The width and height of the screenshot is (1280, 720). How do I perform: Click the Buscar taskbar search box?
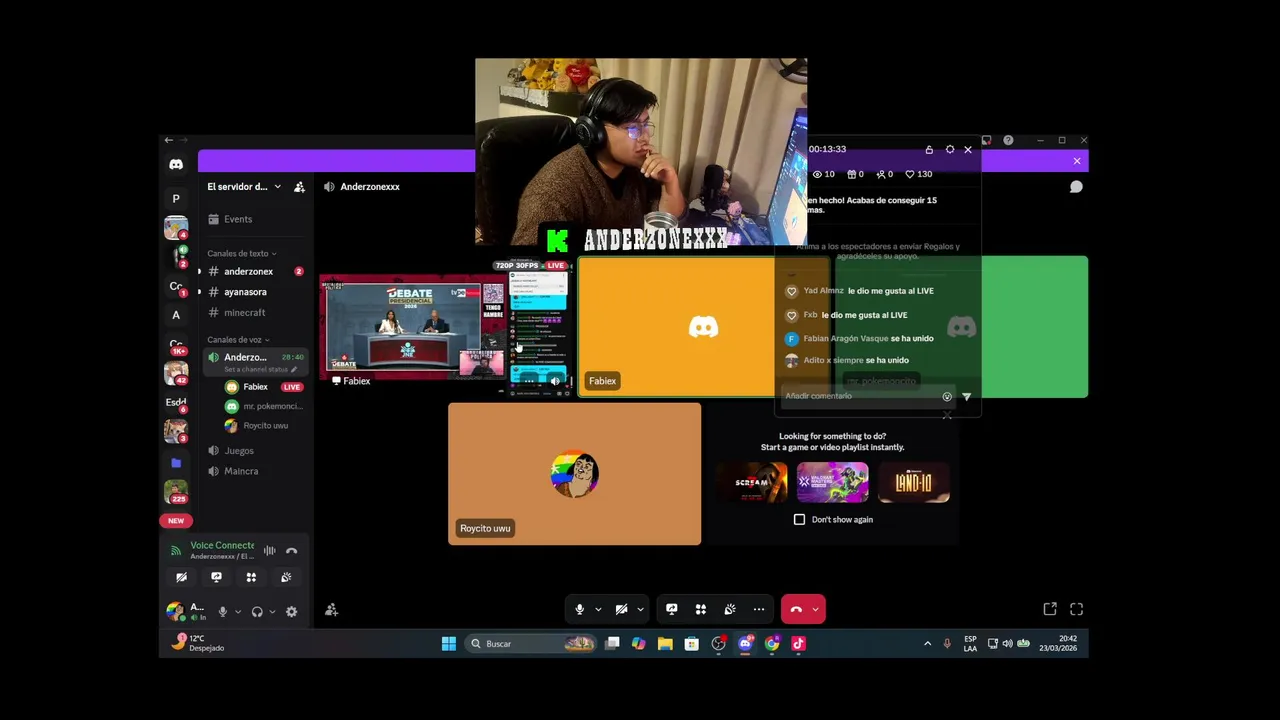532,644
